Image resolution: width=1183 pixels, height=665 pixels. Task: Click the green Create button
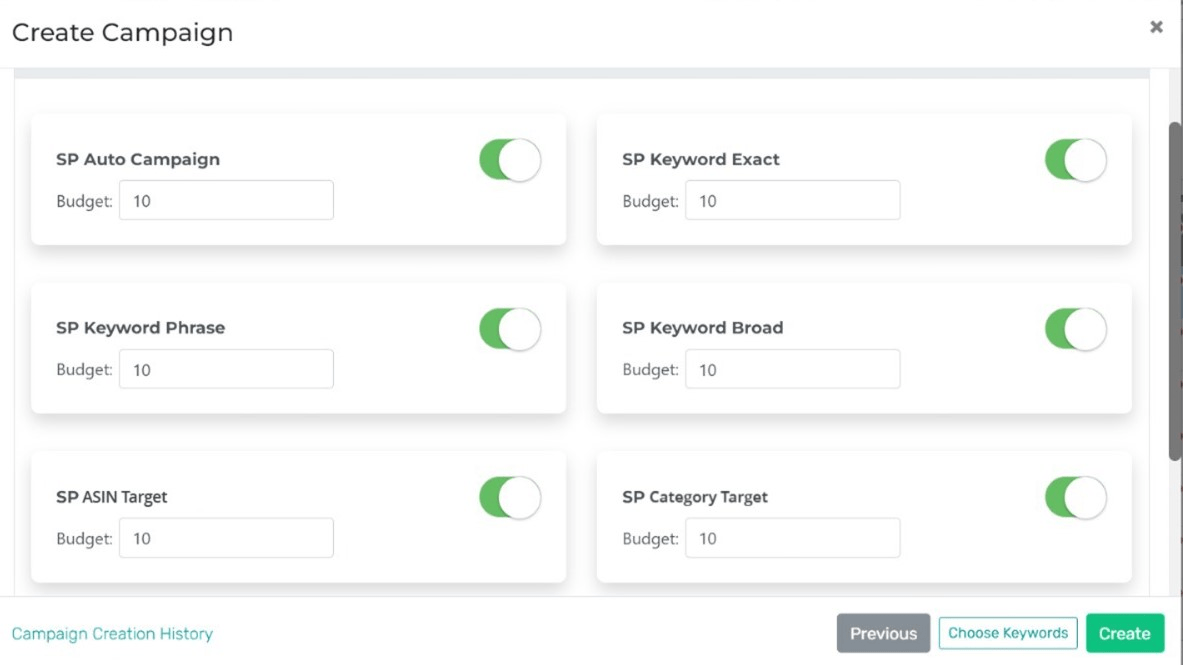click(x=1125, y=633)
